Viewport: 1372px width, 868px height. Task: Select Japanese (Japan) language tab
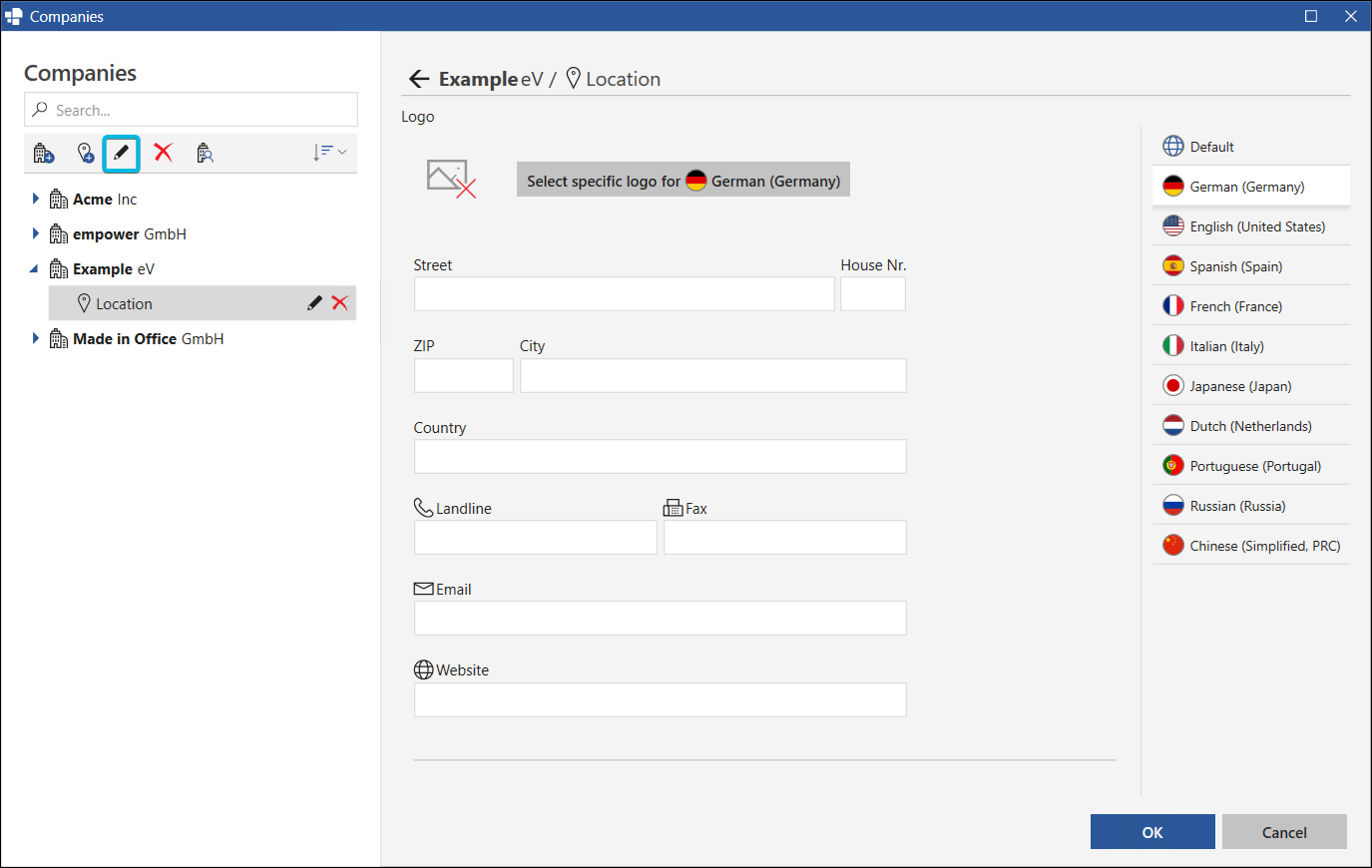point(1251,385)
